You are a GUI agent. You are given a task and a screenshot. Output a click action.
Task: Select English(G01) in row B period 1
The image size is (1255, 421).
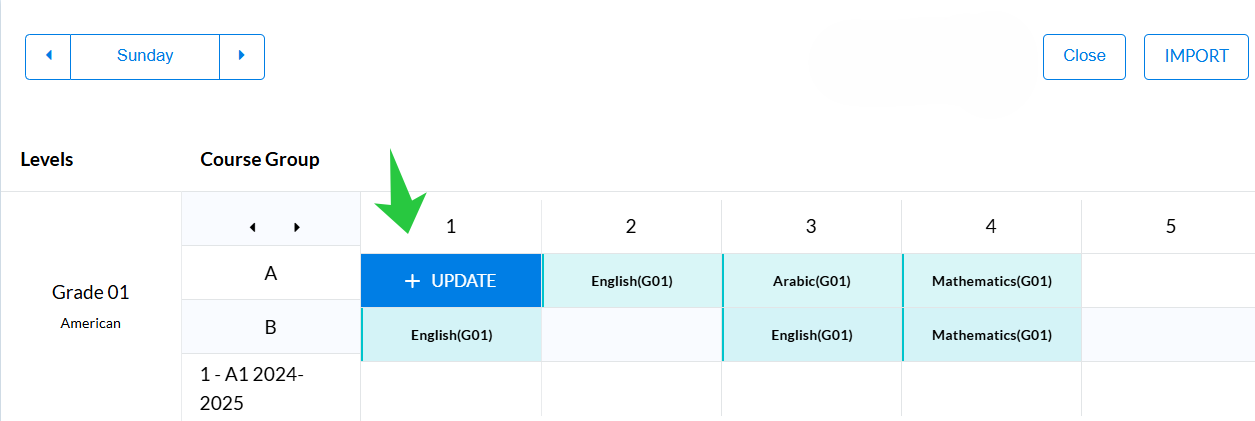tap(451, 335)
